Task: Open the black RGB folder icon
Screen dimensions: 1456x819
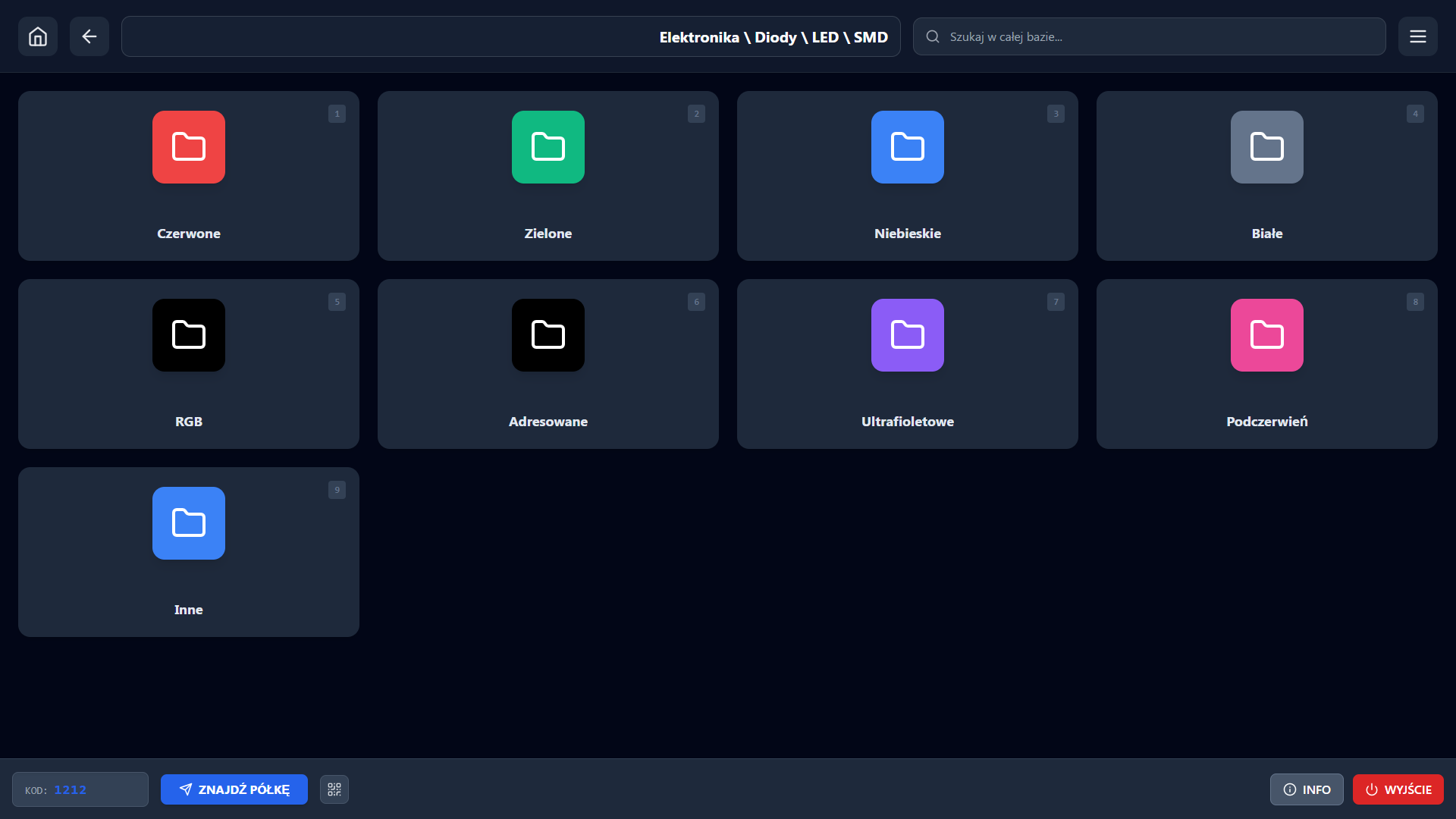Action: [x=189, y=335]
